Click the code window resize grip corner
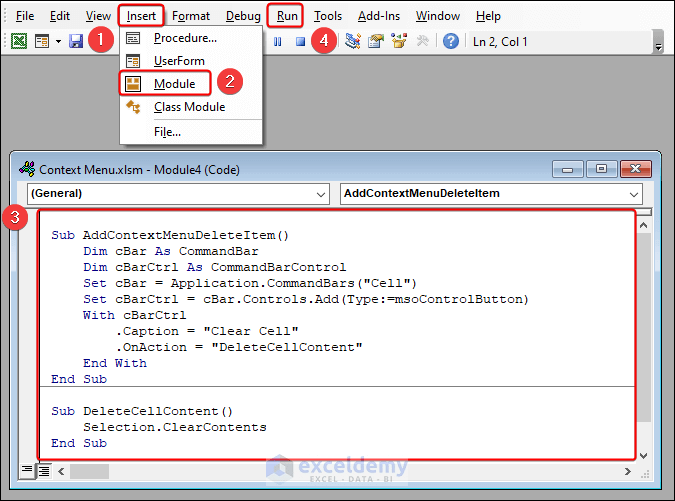 coord(644,474)
